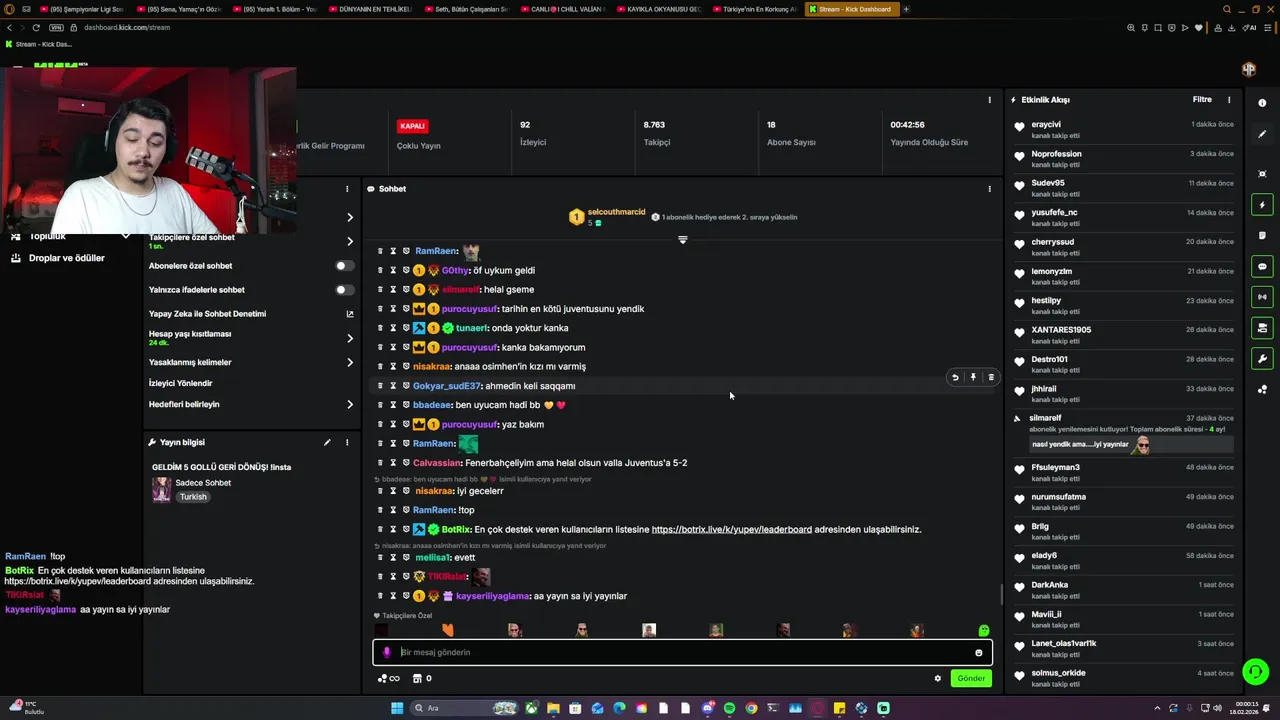Click the green ghost emote in emote row
Viewport: 1280px width, 720px height.
(x=984, y=630)
